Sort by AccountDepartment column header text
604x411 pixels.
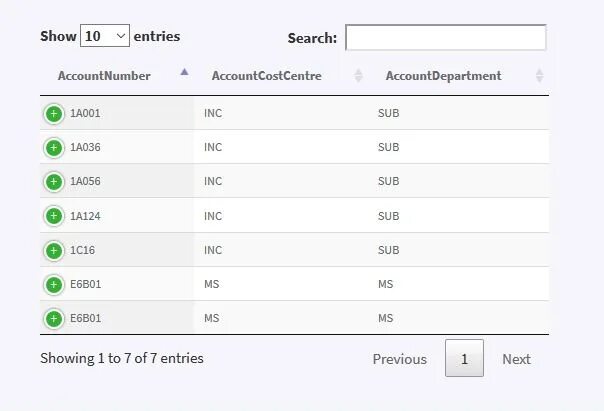(x=443, y=76)
